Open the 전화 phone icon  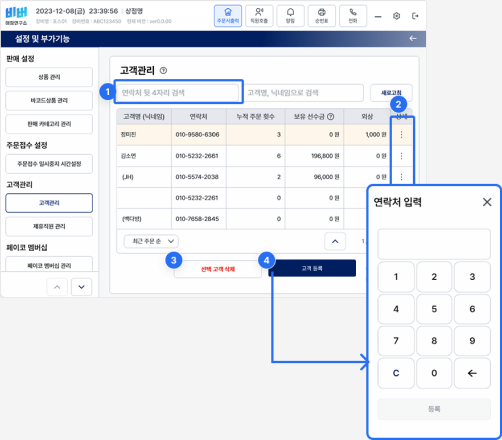click(353, 16)
